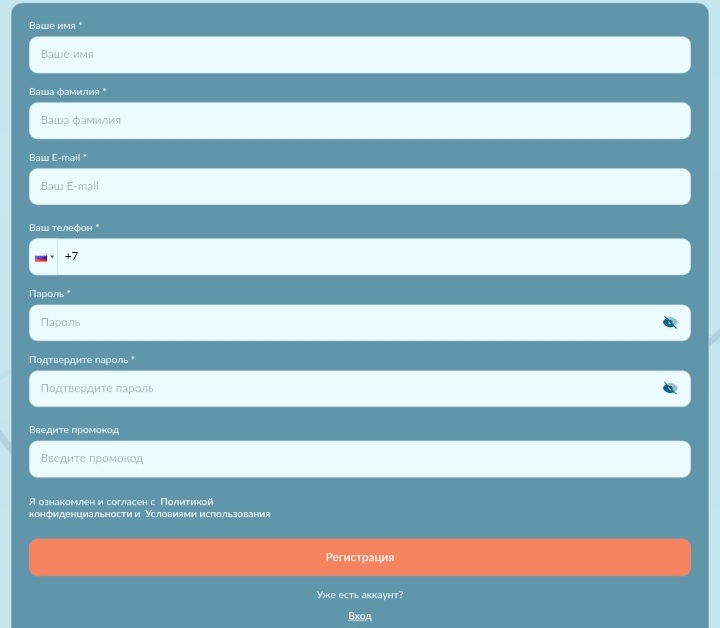Screen dimensions: 720x628
Task: Click the Ваше имя input field
Action: 359,55
